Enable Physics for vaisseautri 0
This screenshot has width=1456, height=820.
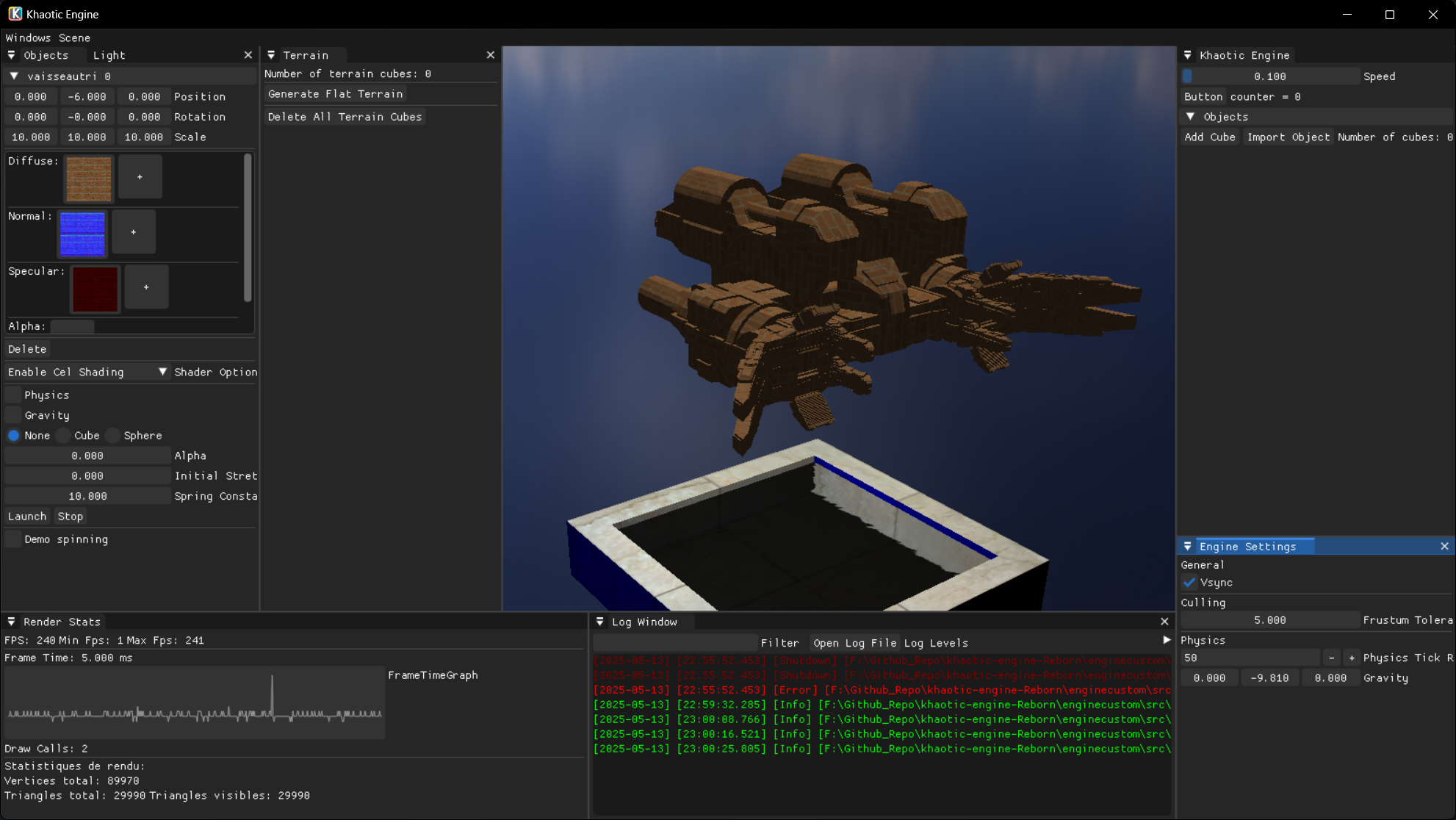pos(12,395)
